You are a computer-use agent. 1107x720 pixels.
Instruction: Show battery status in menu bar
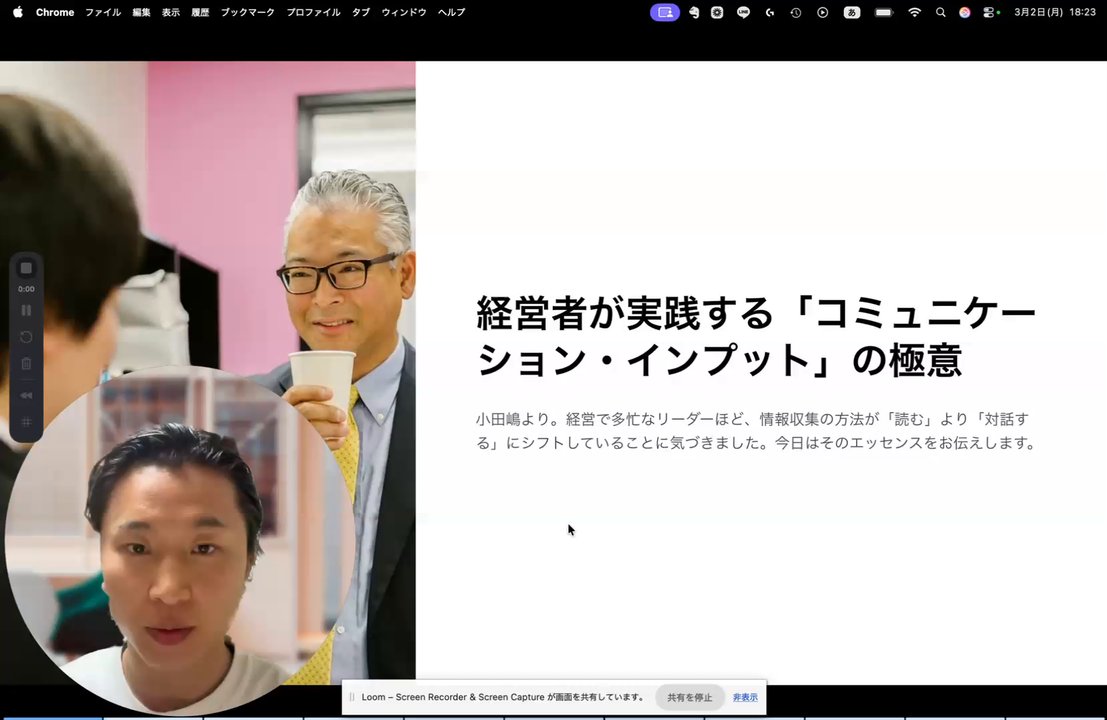[x=884, y=12]
